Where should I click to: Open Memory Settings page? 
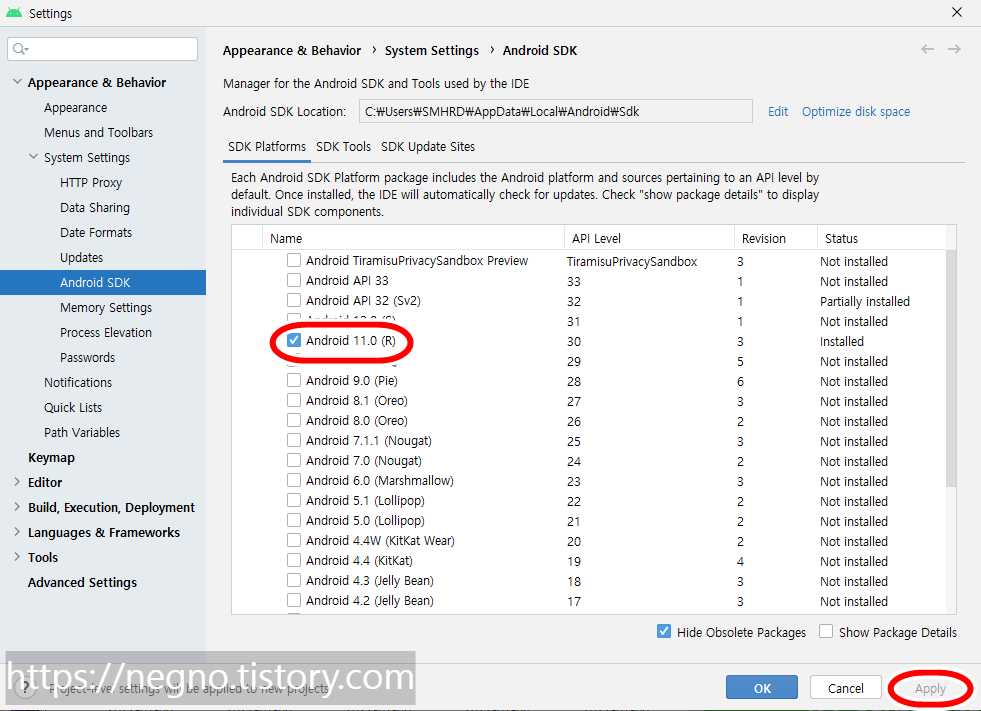(x=106, y=308)
